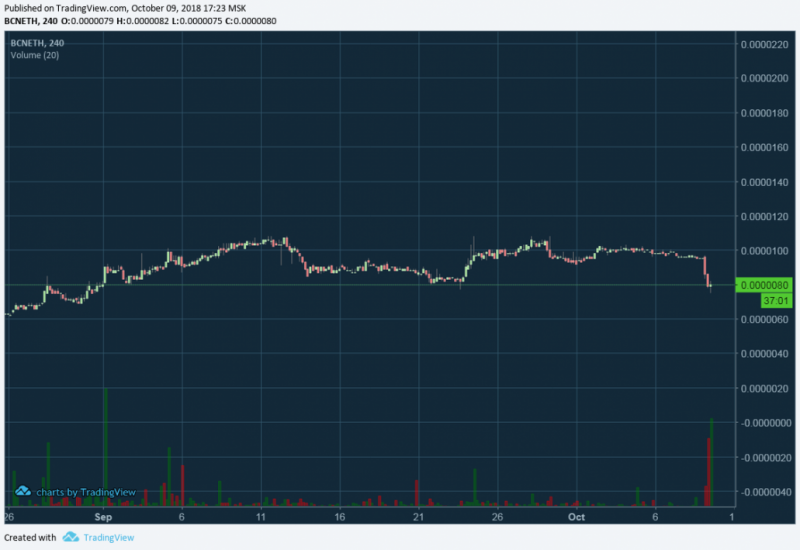Click the tallest green volume bar at Sep
This screenshot has width=800, height=550.
click(x=106, y=447)
